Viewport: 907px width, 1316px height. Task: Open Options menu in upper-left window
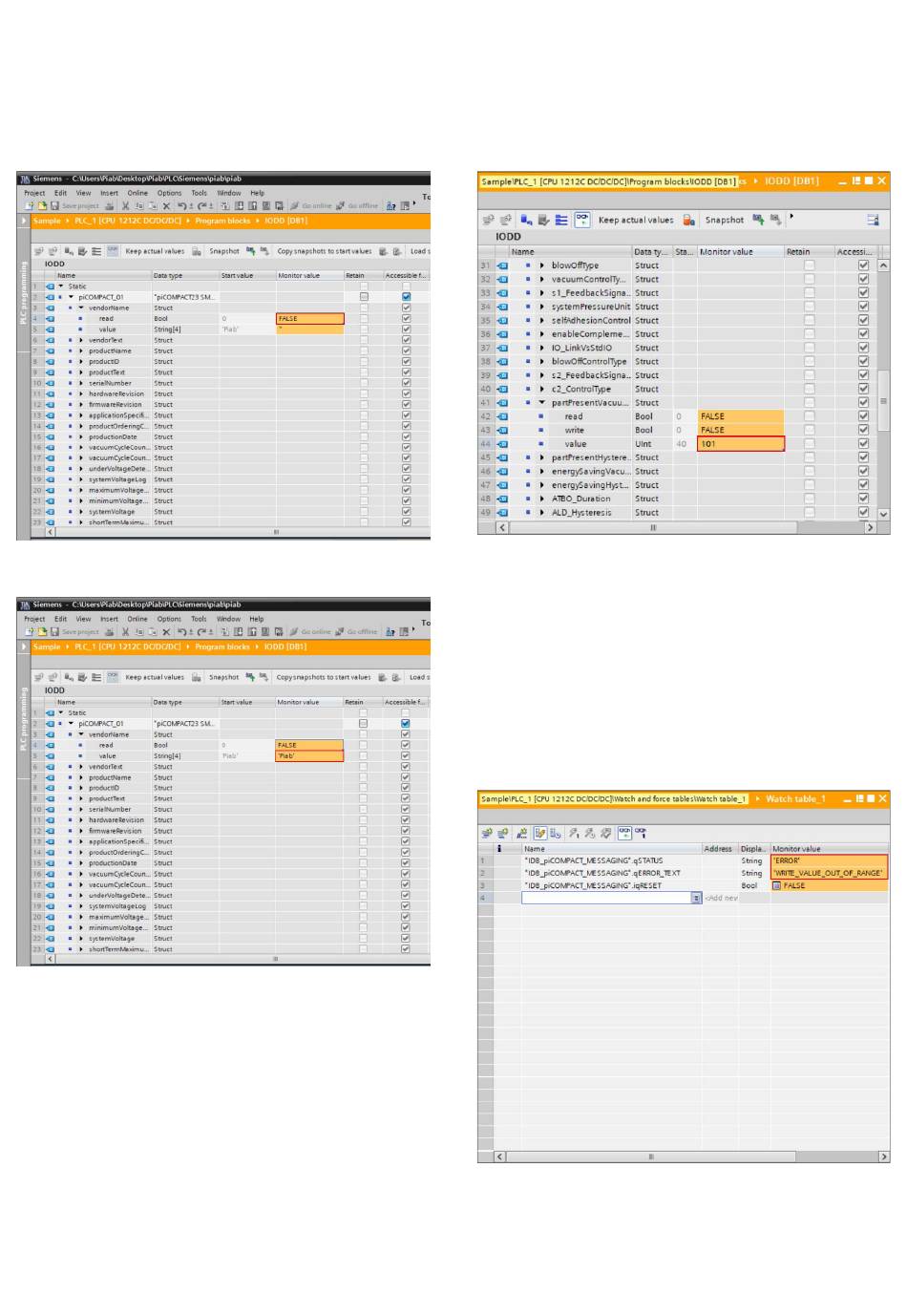pos(169,193)
